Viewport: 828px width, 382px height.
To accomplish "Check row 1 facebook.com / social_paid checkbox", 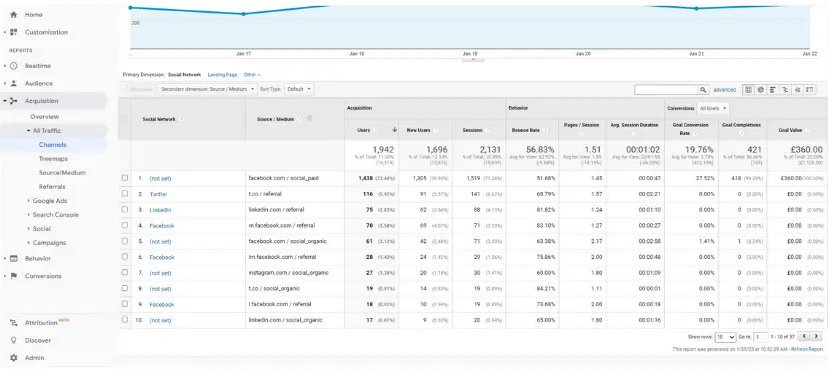I will click(x=125, y=178).
